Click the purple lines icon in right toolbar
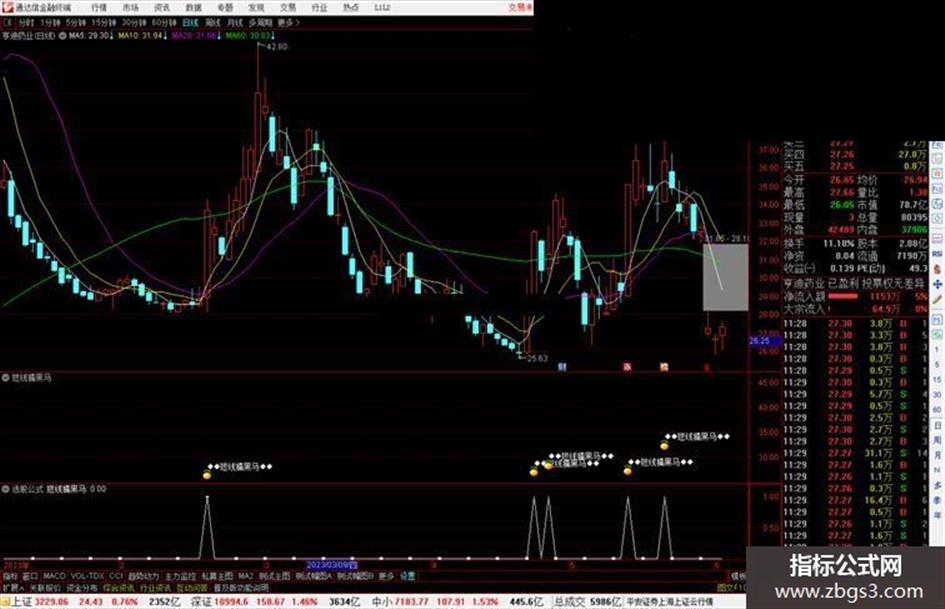The height and width of the screenshot is (609, 945). (x=938, y=239)
